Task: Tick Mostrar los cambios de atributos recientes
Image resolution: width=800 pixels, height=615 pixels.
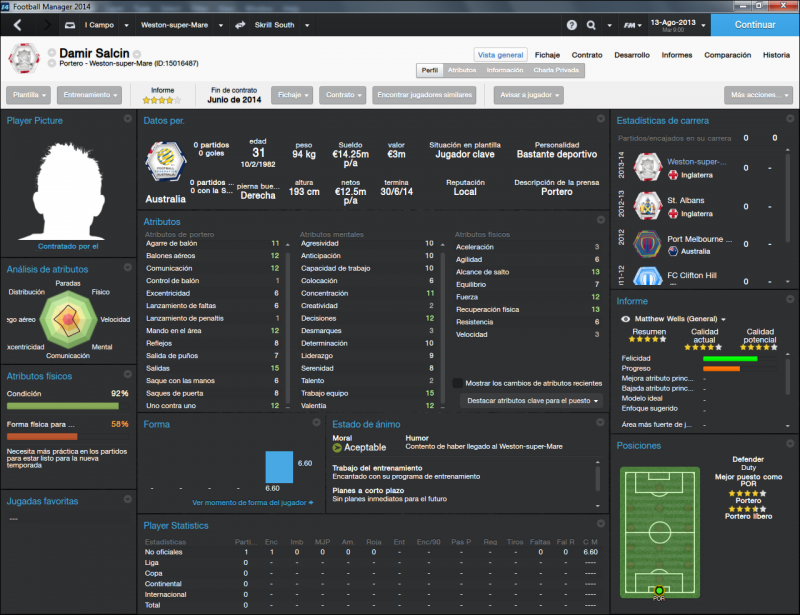Action: pos(458,383)
